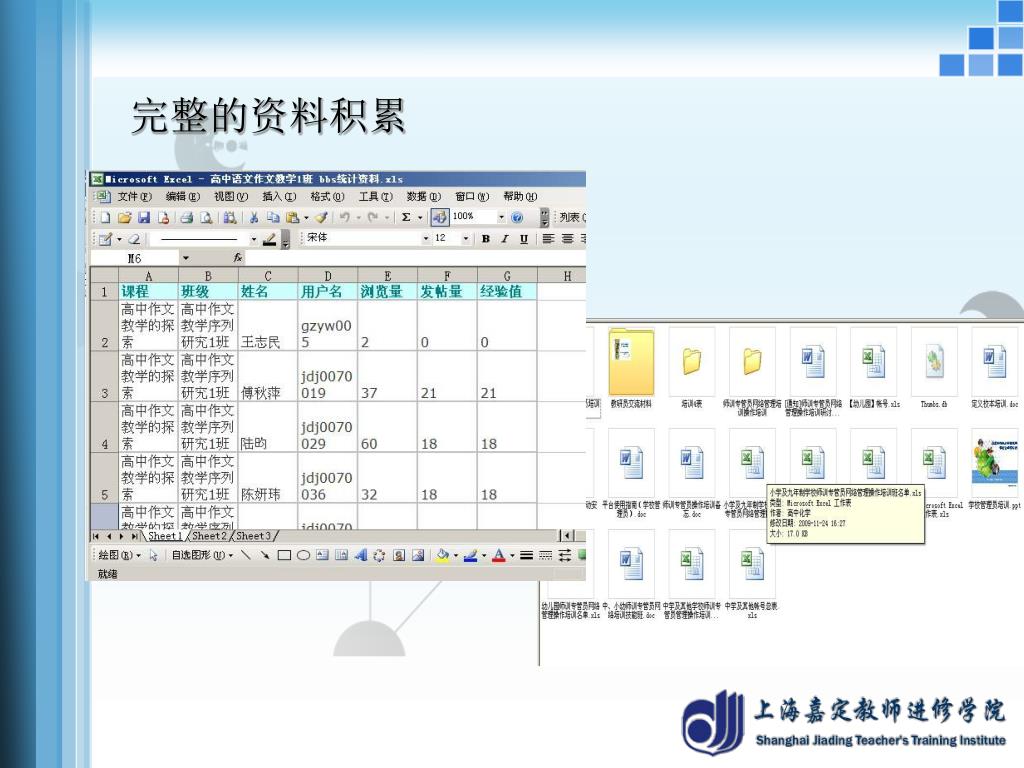Click the Select Objects pointer icon
Viewport: 1024px width, 768px height.
coord(153,555)
